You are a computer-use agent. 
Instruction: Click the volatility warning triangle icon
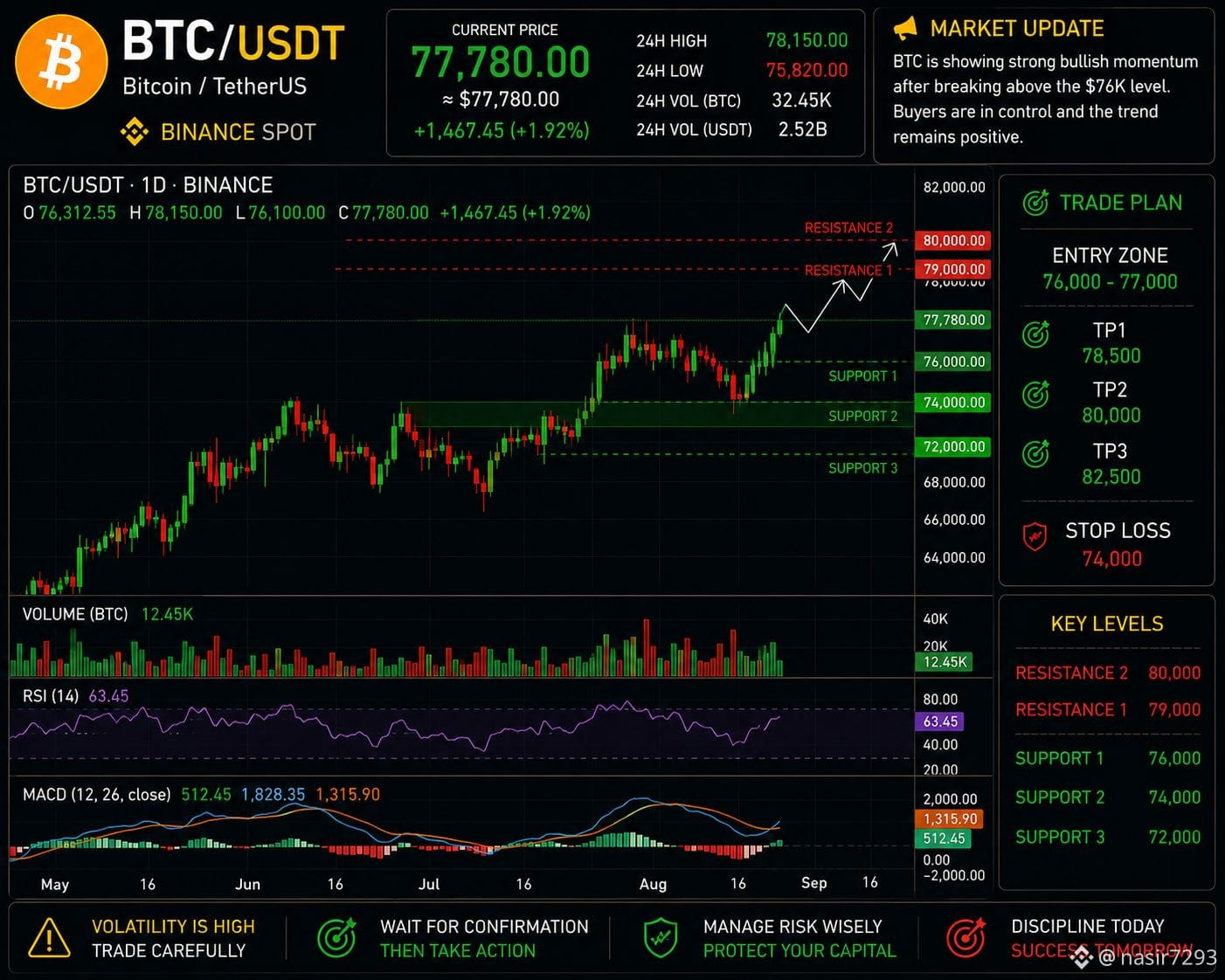[x=49, y=938]
